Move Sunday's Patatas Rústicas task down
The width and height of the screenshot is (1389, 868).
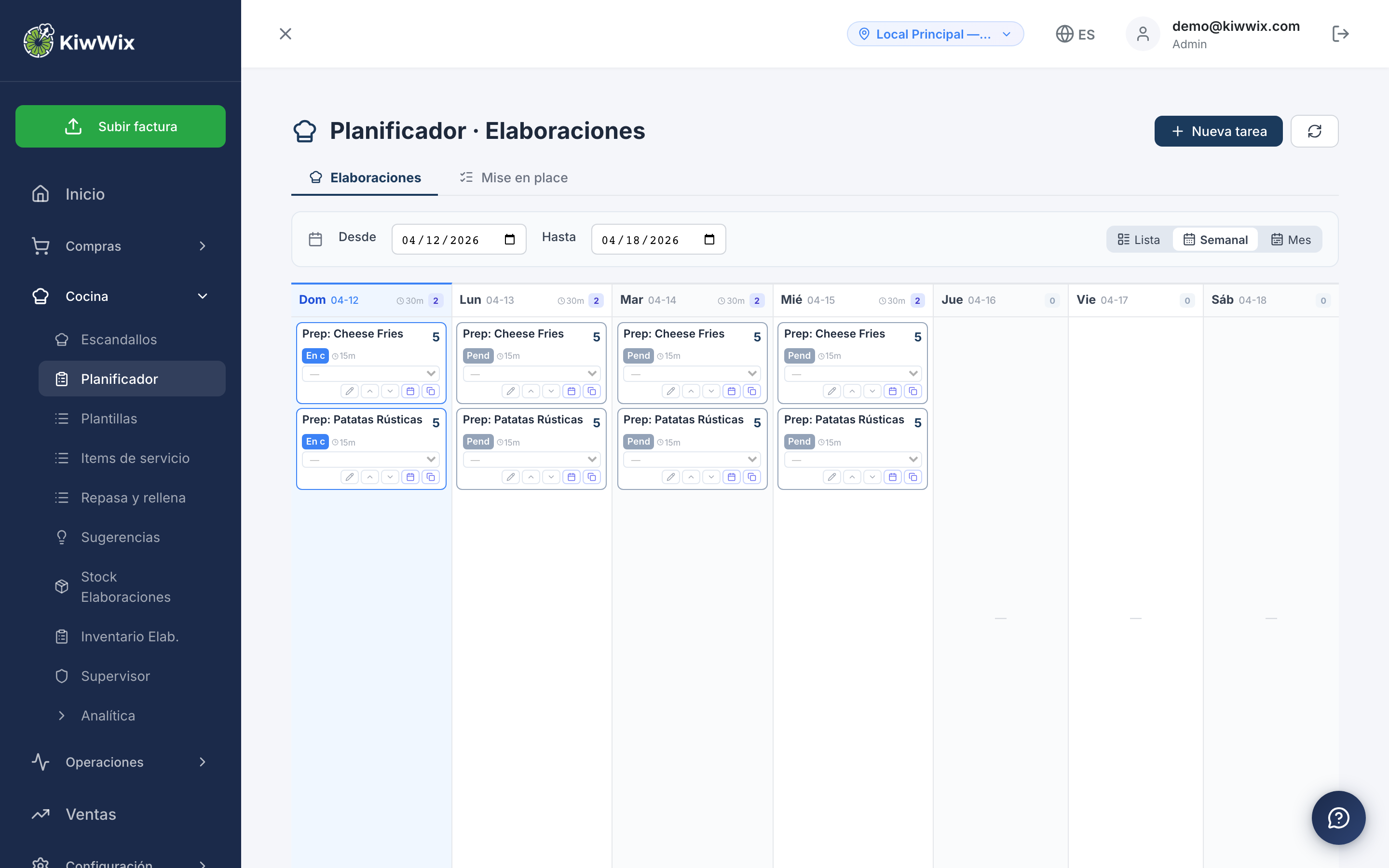click(390, 477)
